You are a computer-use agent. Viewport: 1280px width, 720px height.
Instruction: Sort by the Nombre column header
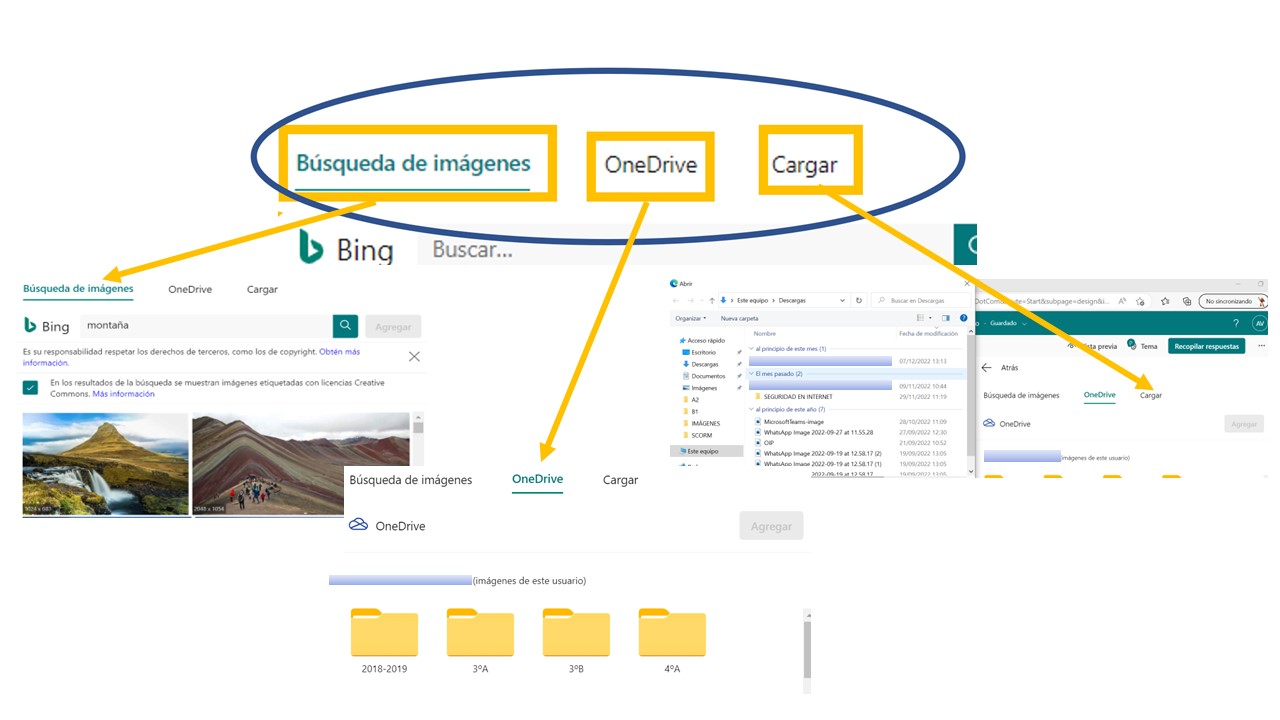click(765, 334)
